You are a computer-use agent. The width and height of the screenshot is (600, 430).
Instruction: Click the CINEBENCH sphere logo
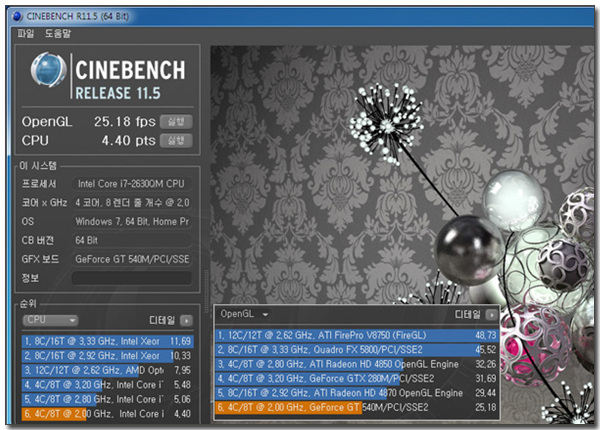click(48, 70)
